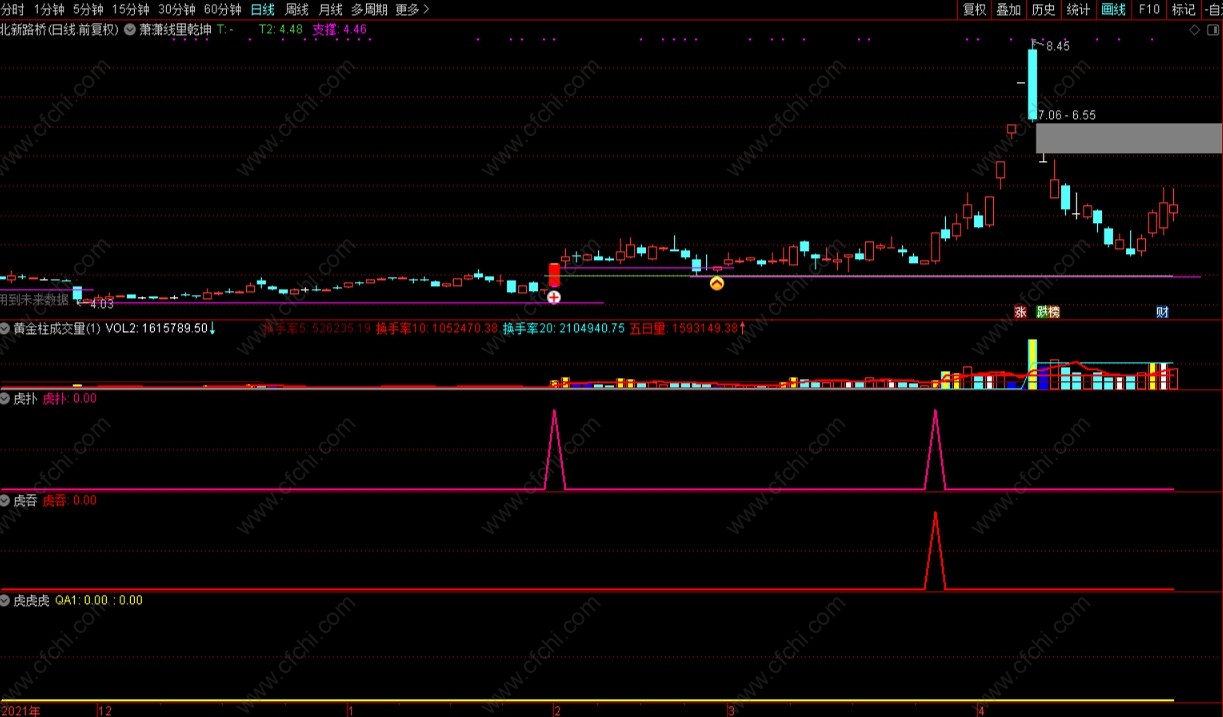This screenshot has height=717, width=1223.
Task: Click the 虎吞 red signal spike
Action: point(935,550)
